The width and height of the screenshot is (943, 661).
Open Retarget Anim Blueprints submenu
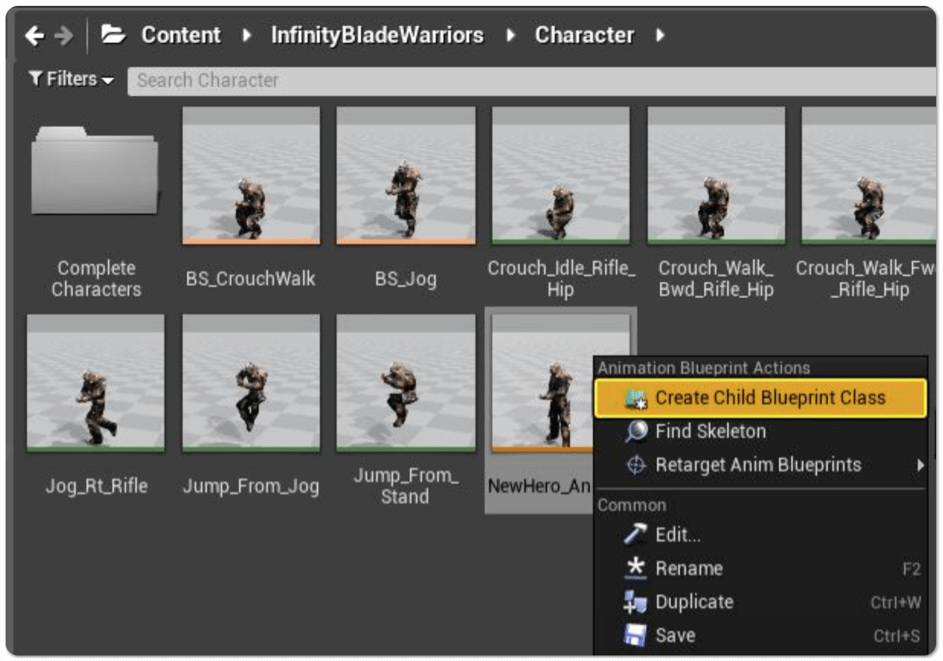760,465
